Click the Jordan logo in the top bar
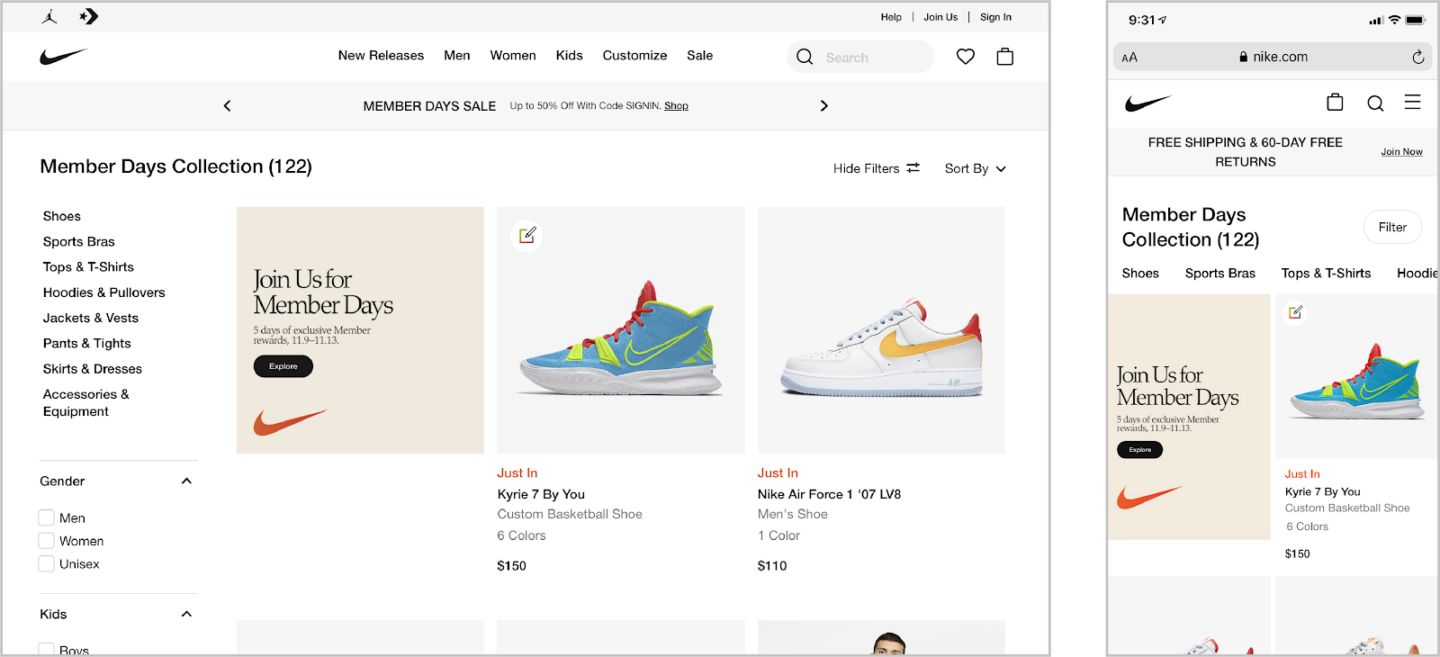 50,16
